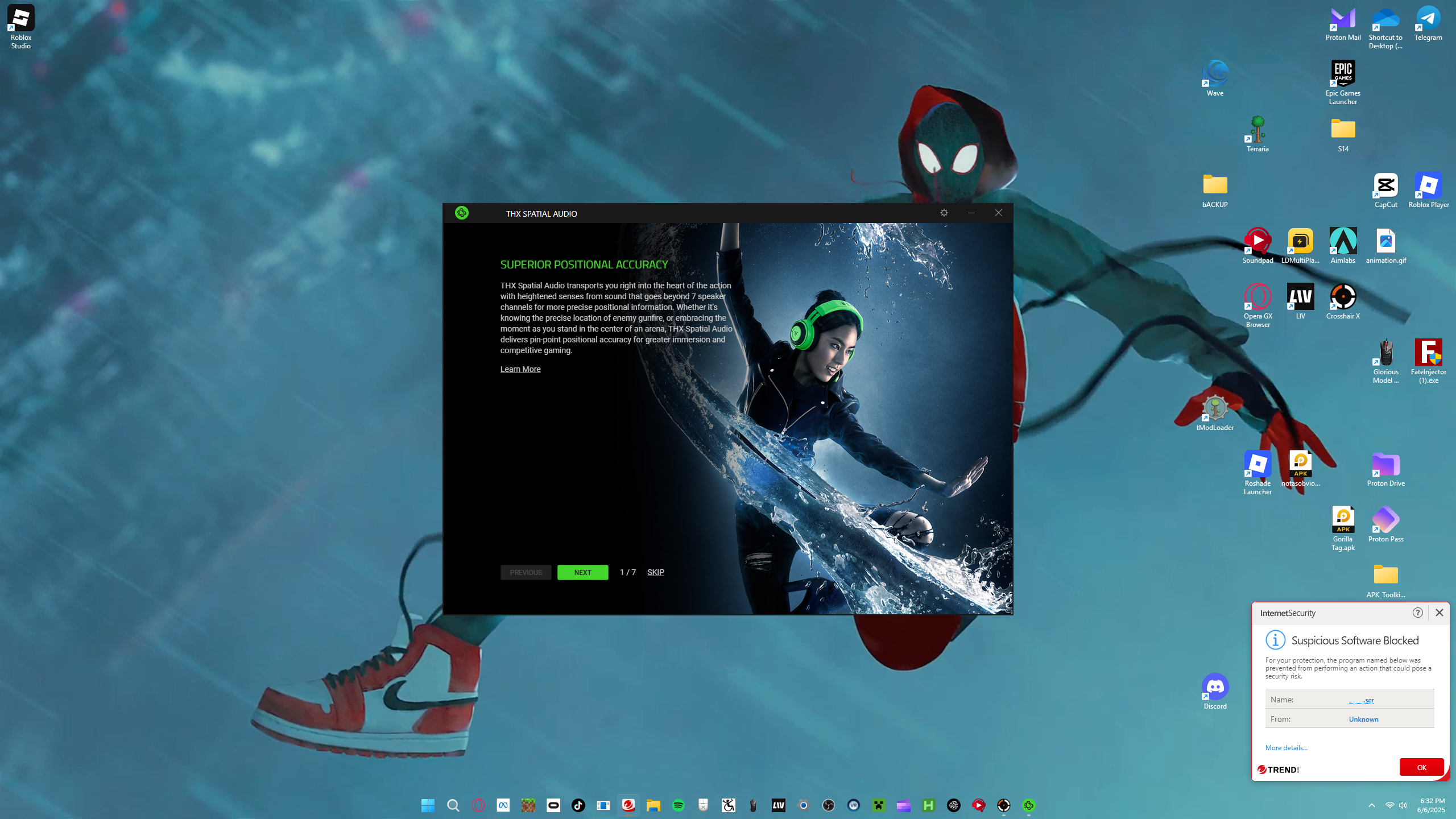
Task: Select the LDMultiPlayer desktop shortcut
Action: point(1300,246)
